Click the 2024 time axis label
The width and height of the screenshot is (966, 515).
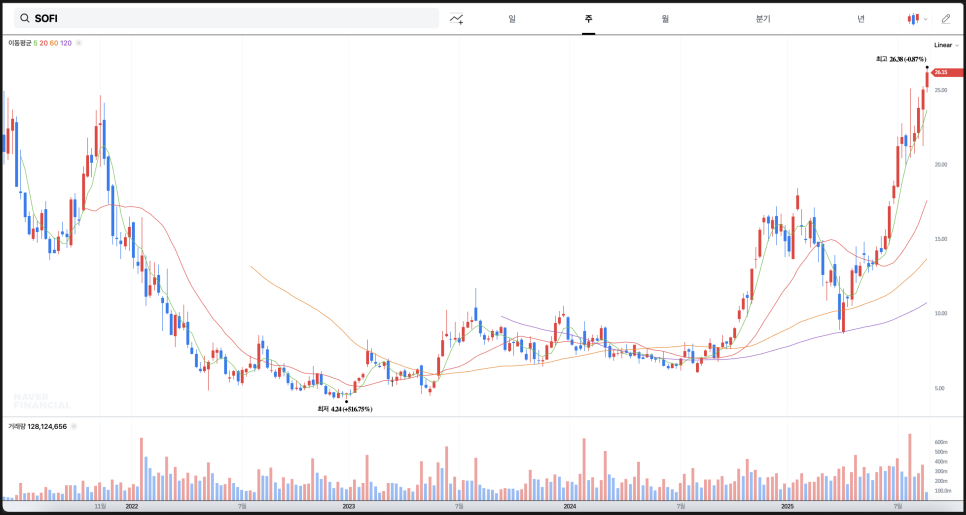[x=570, y=506]
